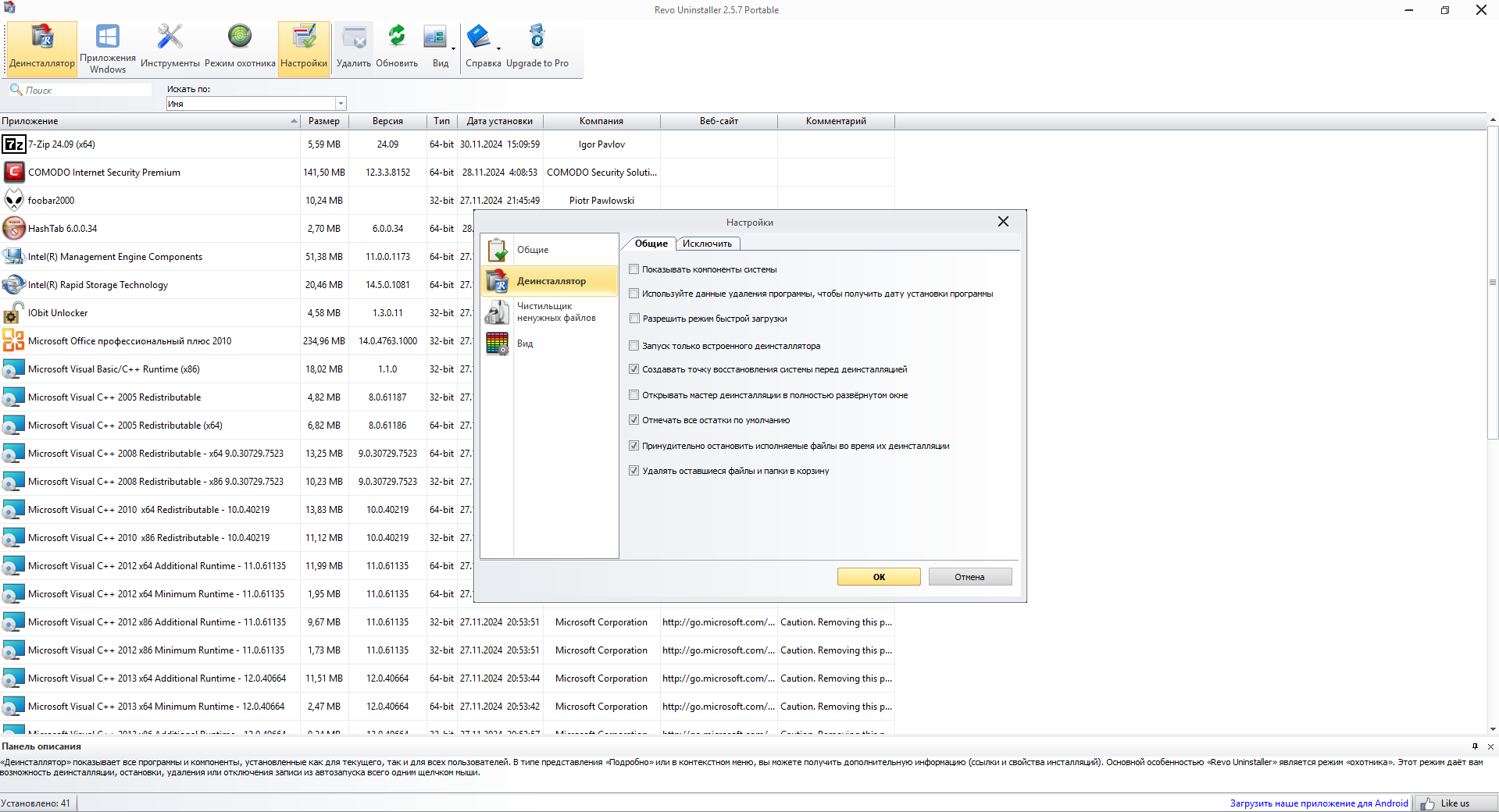Click the Удалить toolbar icon
The image size is (1499, 812).
click(354, 48)
